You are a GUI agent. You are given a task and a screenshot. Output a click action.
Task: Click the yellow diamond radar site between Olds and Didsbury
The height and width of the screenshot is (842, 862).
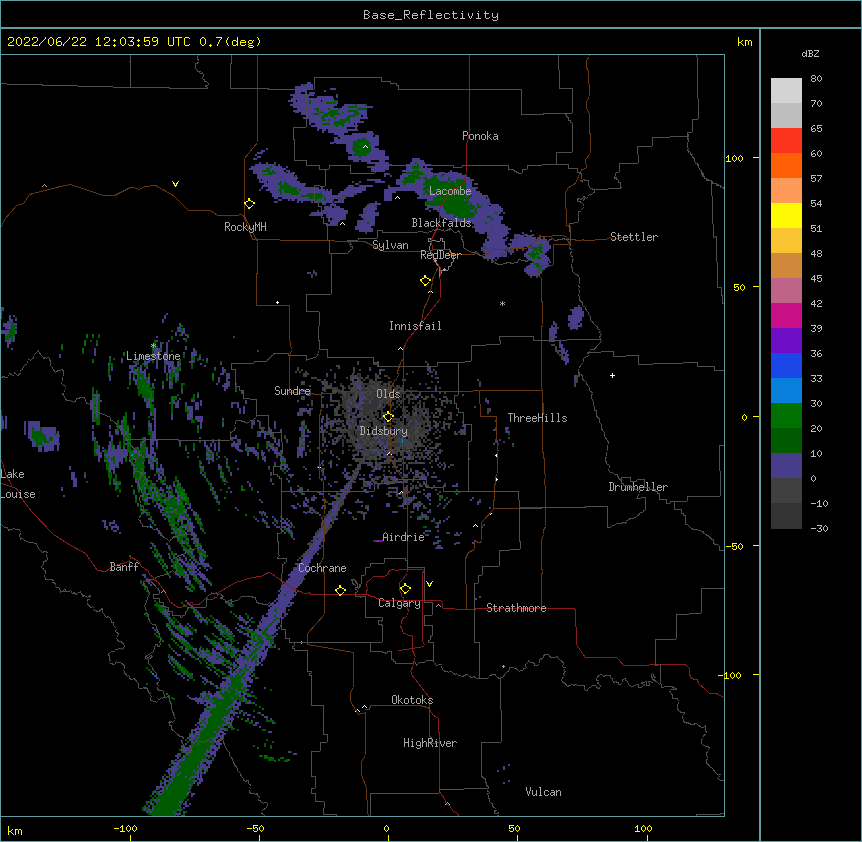point(388,416)
